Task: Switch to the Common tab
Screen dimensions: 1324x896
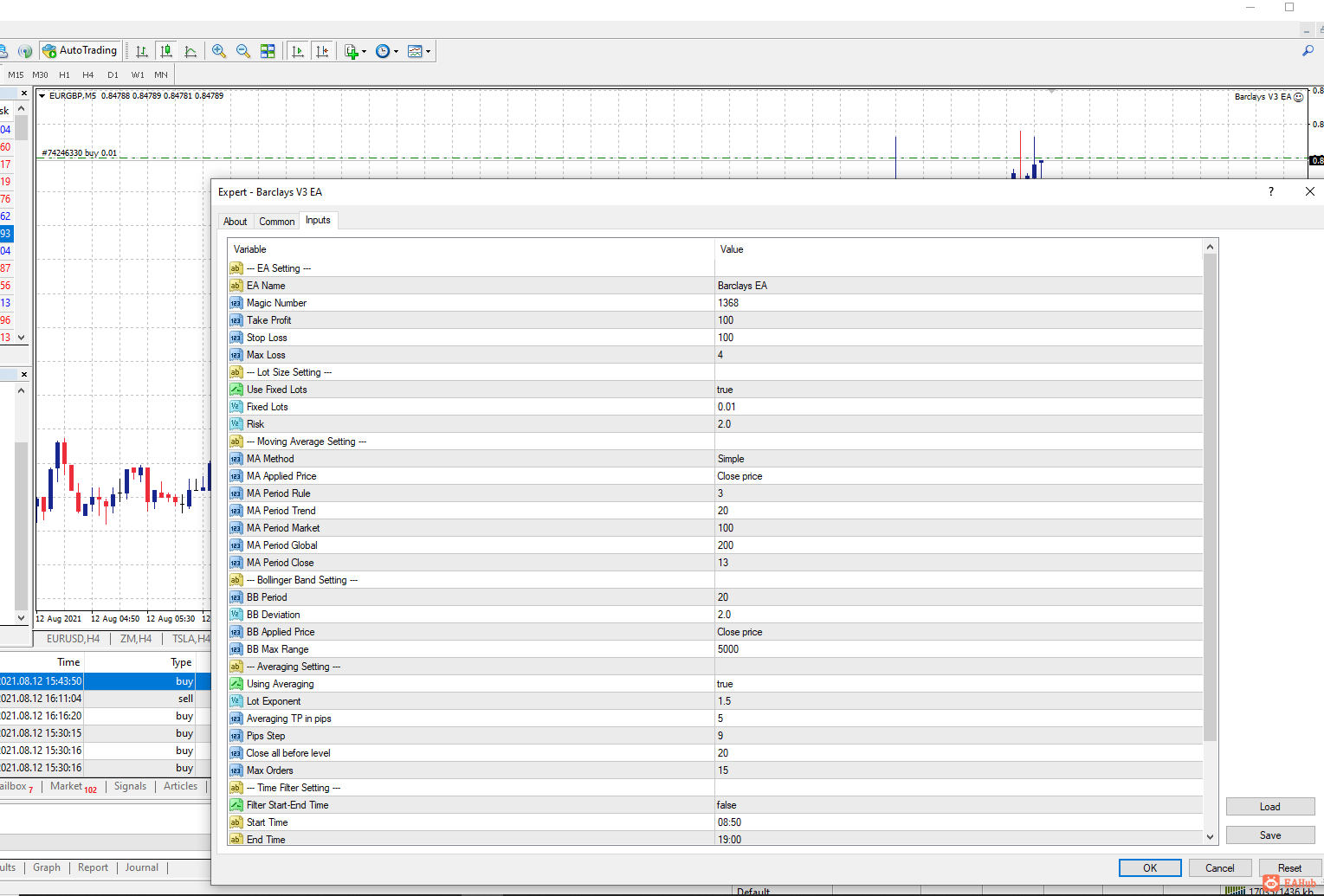Action: coord(277,222)
